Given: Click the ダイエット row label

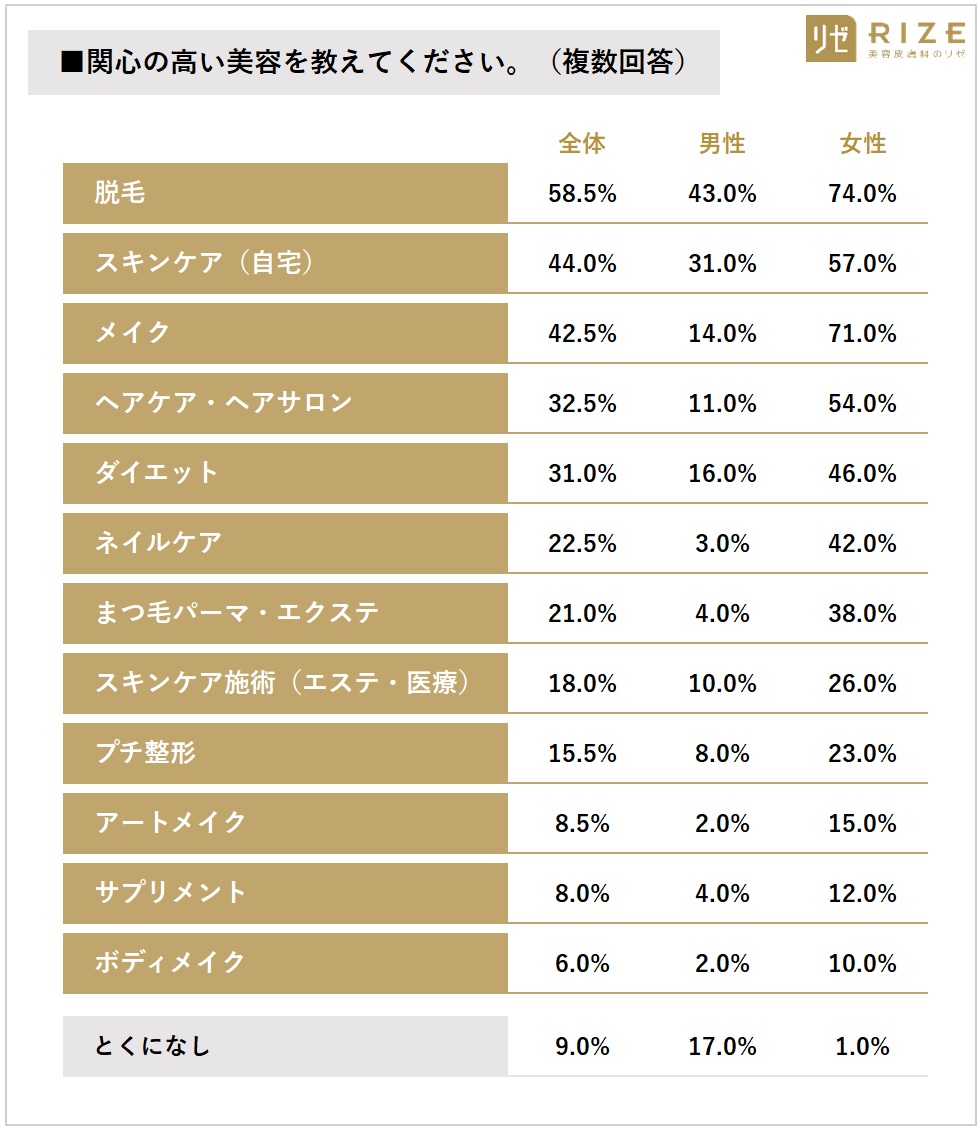Looking at the screenshot, I should pyautogui.click(x=157, y=474).
